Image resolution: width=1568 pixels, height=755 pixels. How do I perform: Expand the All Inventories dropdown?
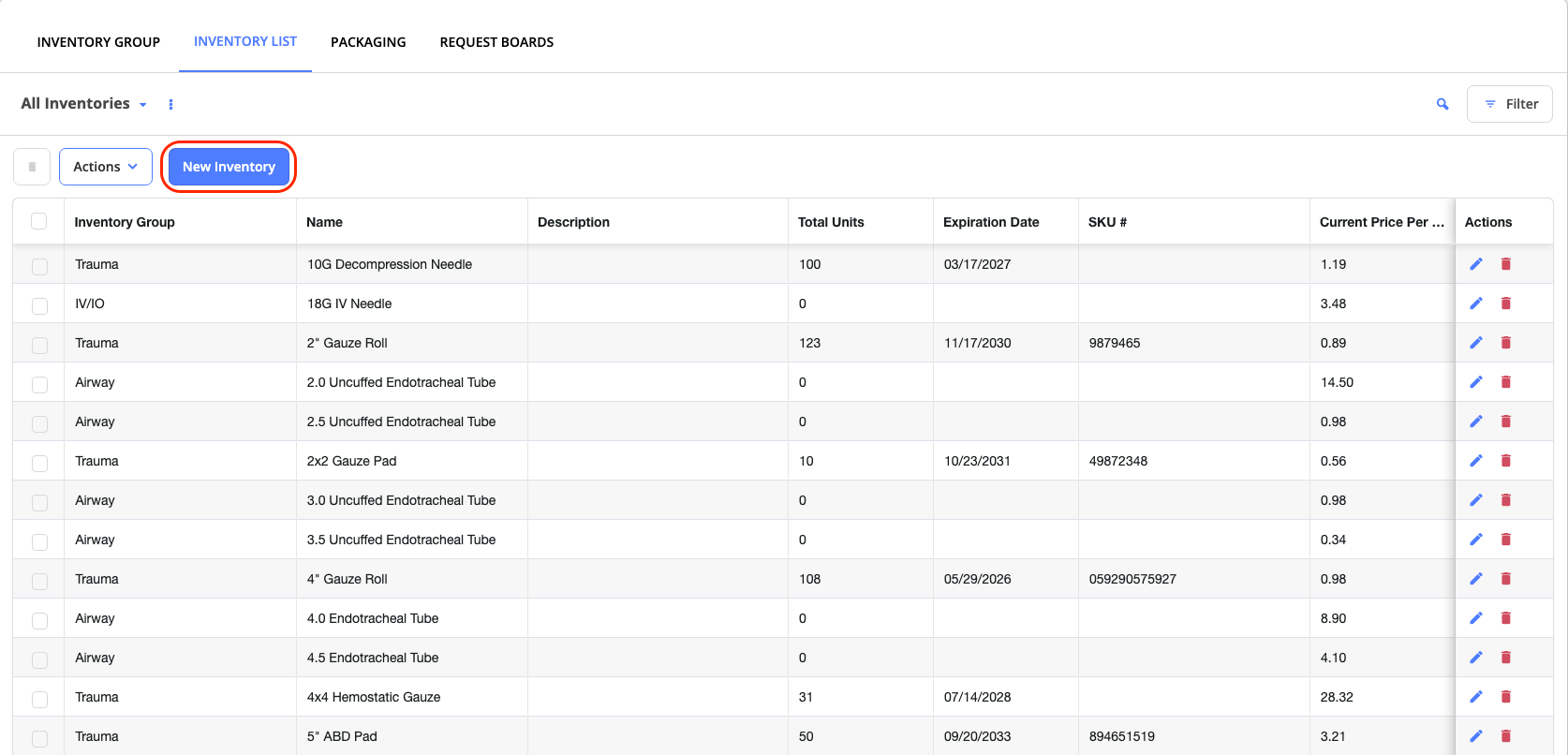tap(84, 104)
